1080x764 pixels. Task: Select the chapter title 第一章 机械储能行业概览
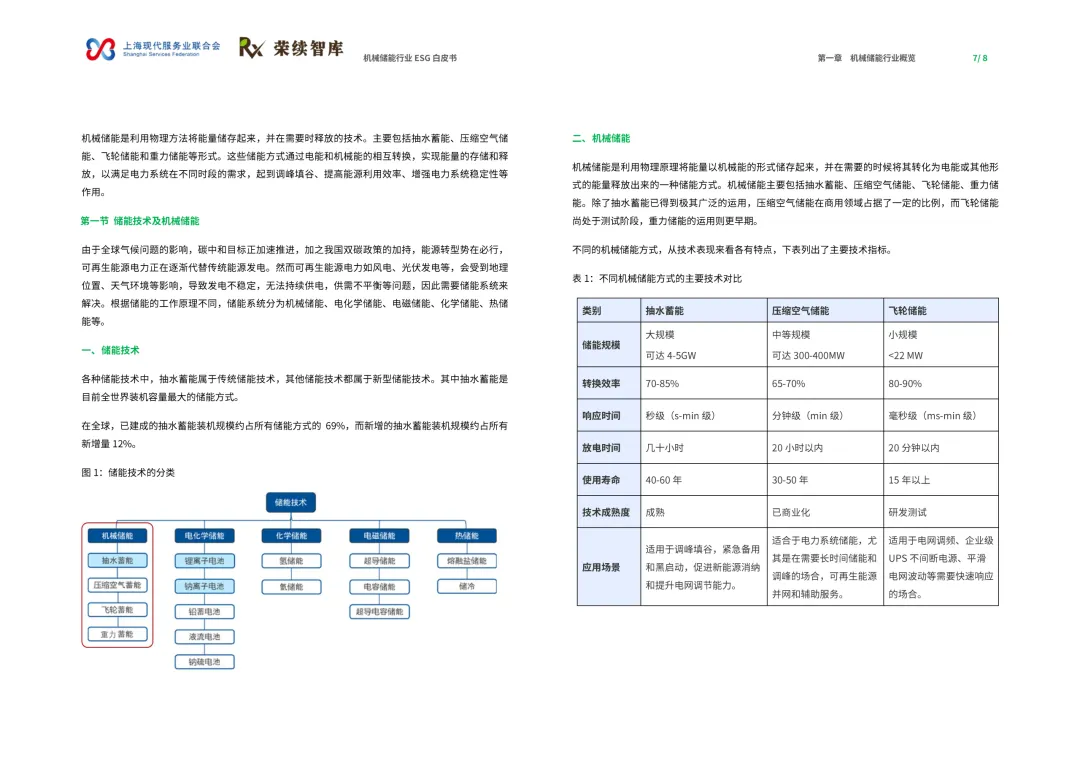(866, 58)
